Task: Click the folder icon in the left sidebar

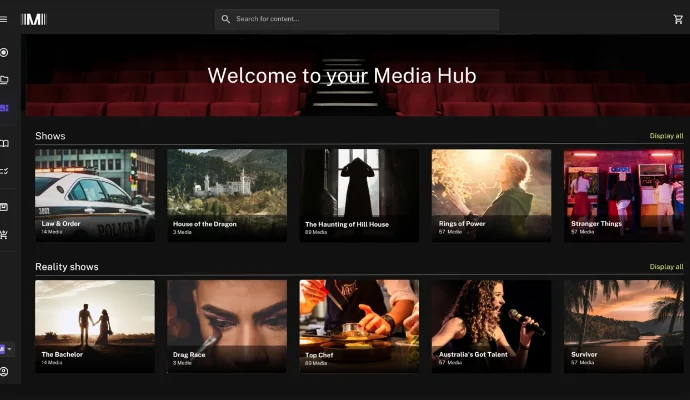Action: click(4, 80)
